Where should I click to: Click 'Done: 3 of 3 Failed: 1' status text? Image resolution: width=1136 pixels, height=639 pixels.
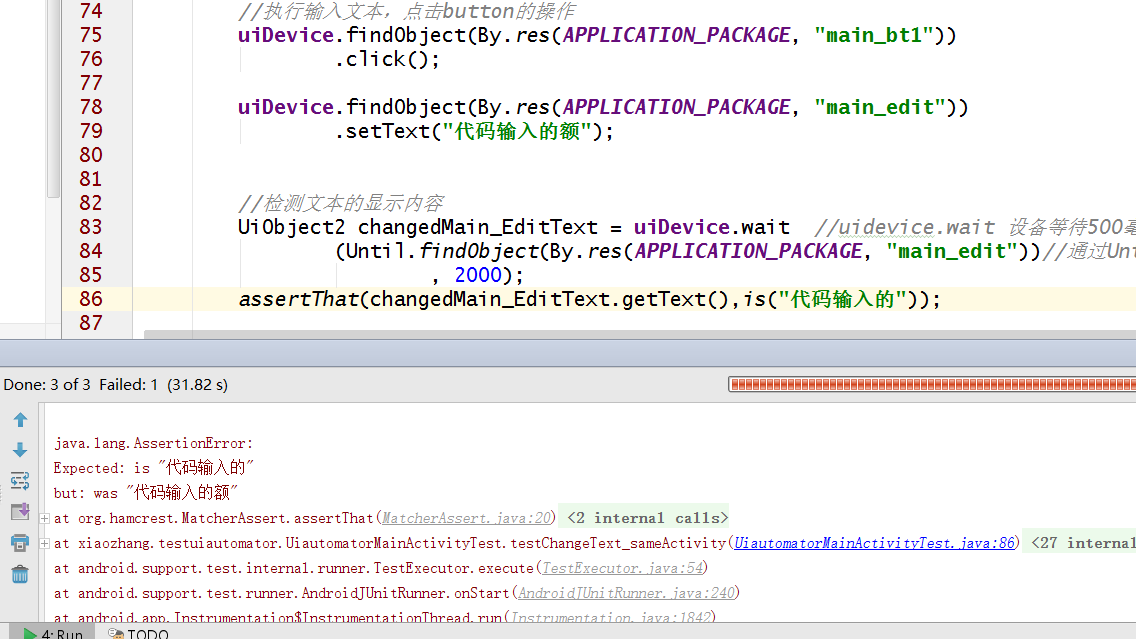pyautogui.click(x=80, y=385)
